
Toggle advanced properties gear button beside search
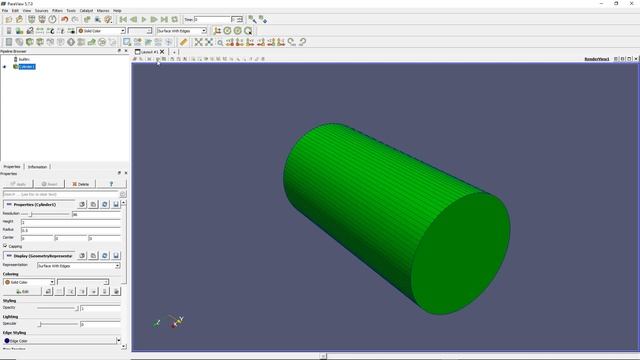(122, 194)
